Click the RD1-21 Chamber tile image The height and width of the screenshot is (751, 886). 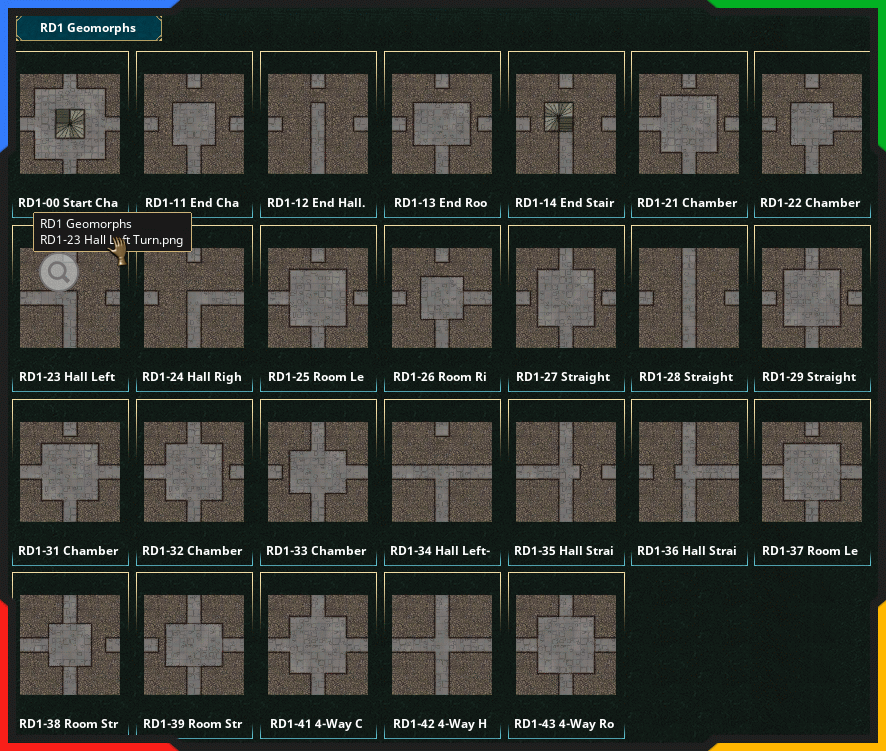pyautogui.click(x=689, y=124)
